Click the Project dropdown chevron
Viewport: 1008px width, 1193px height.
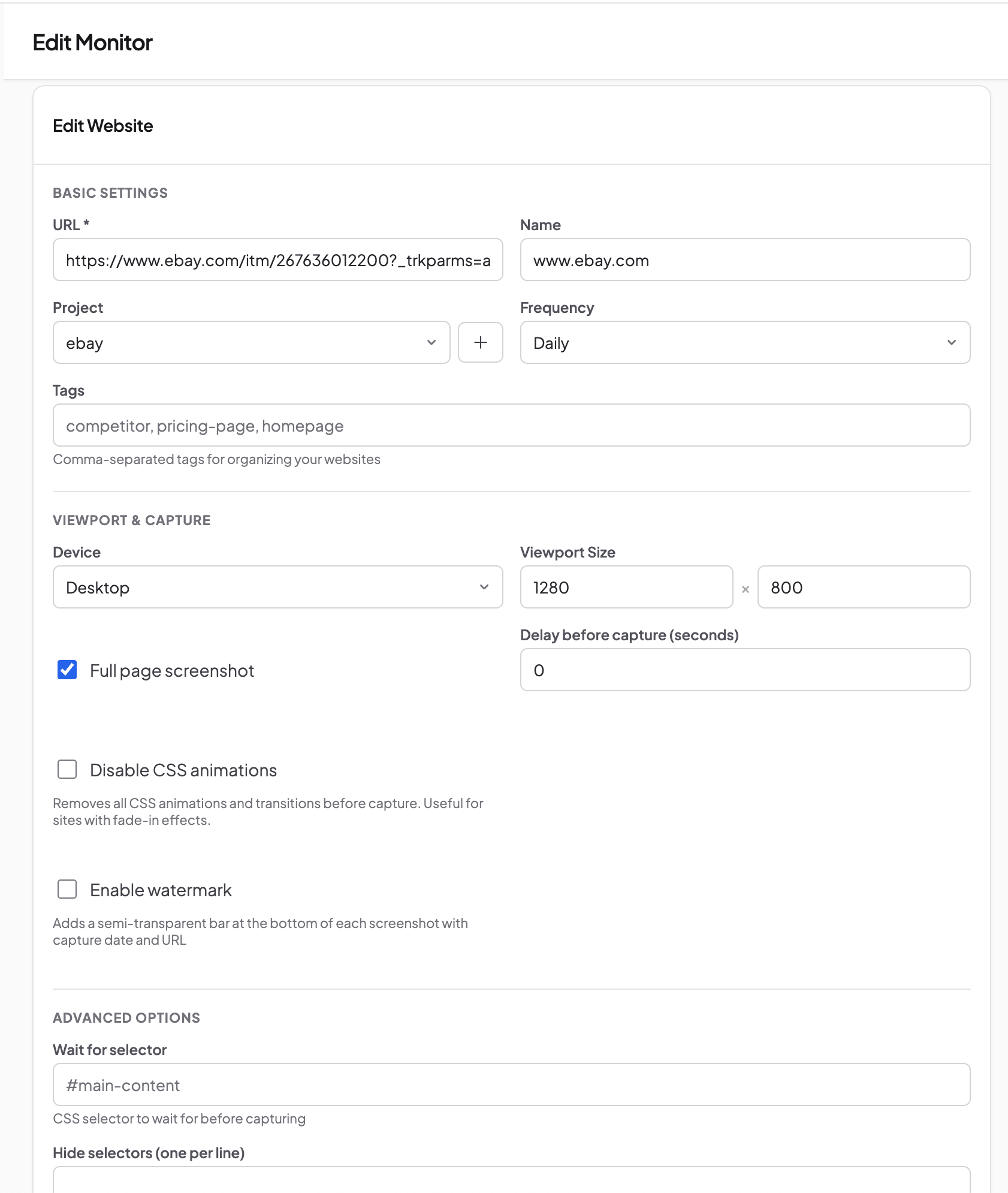pyautogui.click(x=430, y=342)
